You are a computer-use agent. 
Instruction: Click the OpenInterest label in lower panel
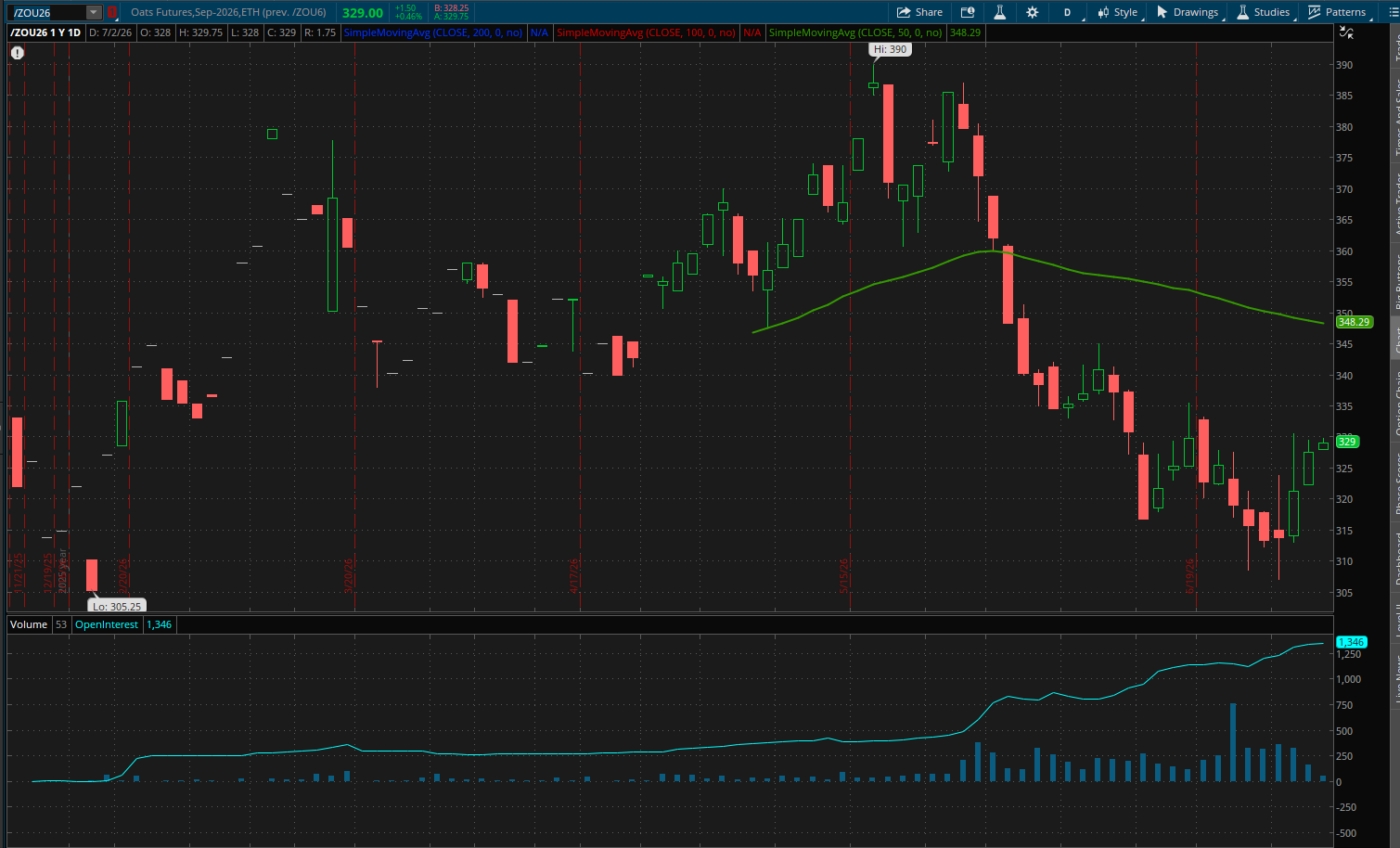point(107,624)
